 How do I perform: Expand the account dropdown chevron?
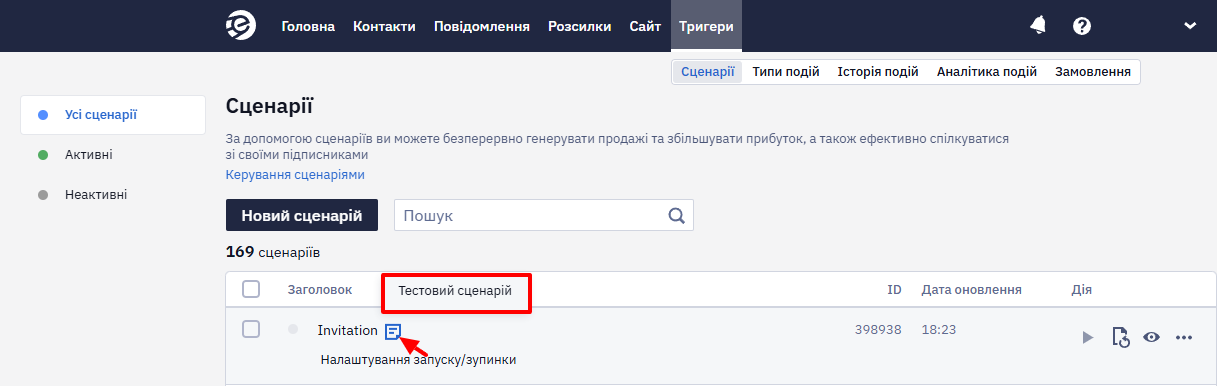[1190, 26]
